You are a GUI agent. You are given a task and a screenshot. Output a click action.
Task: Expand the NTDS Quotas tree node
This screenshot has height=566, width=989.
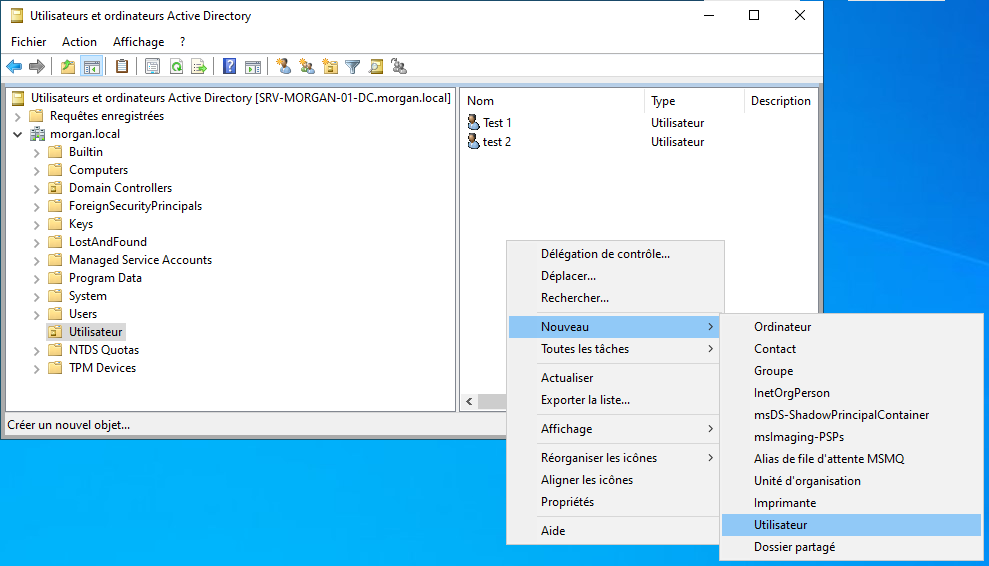pos(37,350)
